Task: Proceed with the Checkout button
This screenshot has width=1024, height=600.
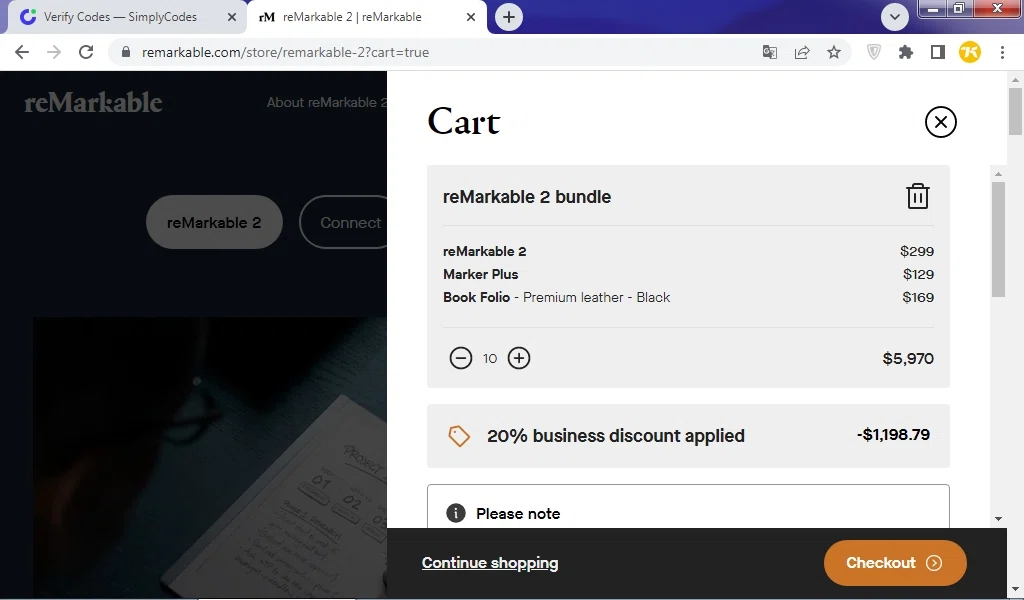Action: (895, 563)
